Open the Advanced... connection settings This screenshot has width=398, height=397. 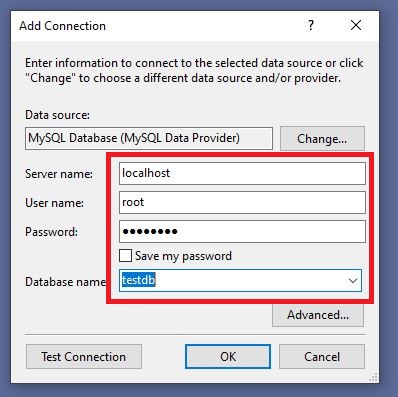(x=318, y=315)
